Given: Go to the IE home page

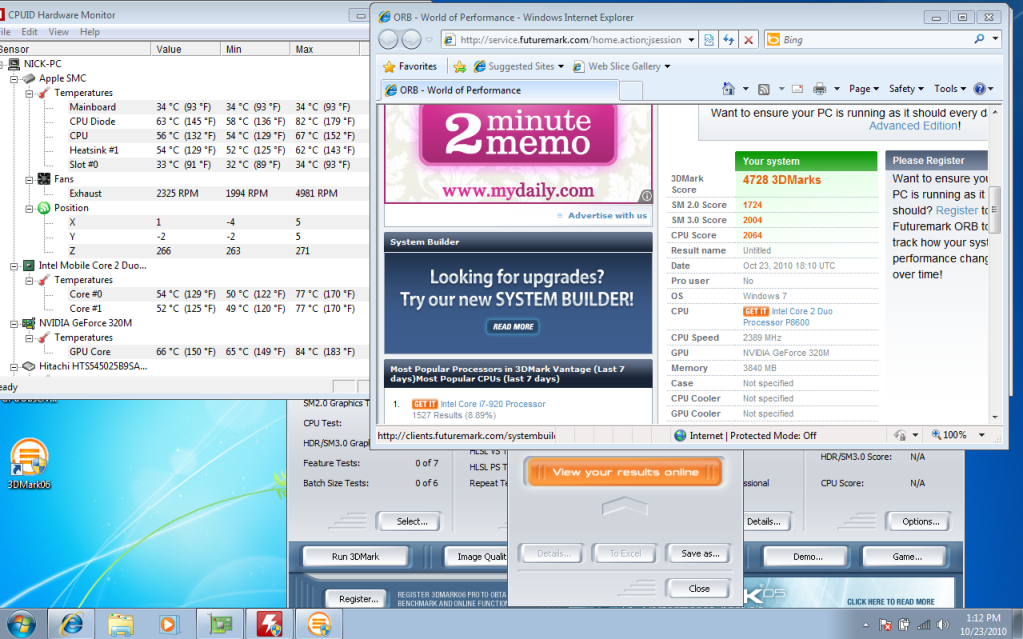Looking at the screenshot, I should click(x=729, y=89).
